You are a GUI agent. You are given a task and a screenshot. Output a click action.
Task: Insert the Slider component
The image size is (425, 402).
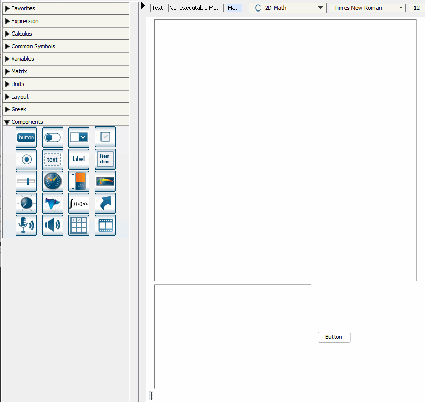[x=26, y=181]
